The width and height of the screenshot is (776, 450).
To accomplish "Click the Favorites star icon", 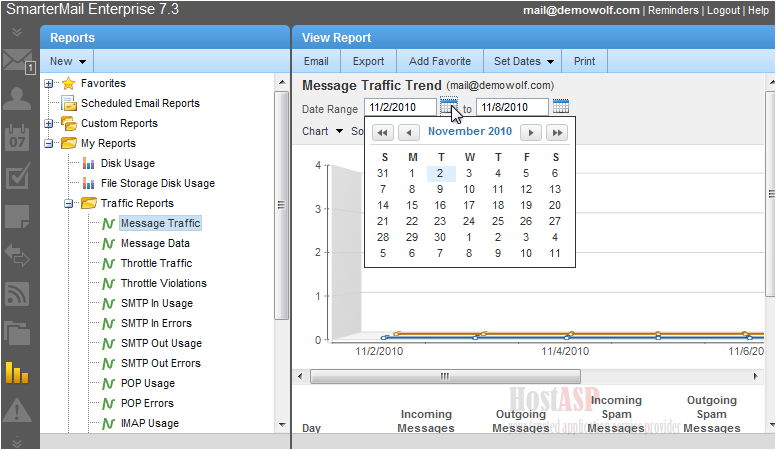I will (x=69, y=83).
